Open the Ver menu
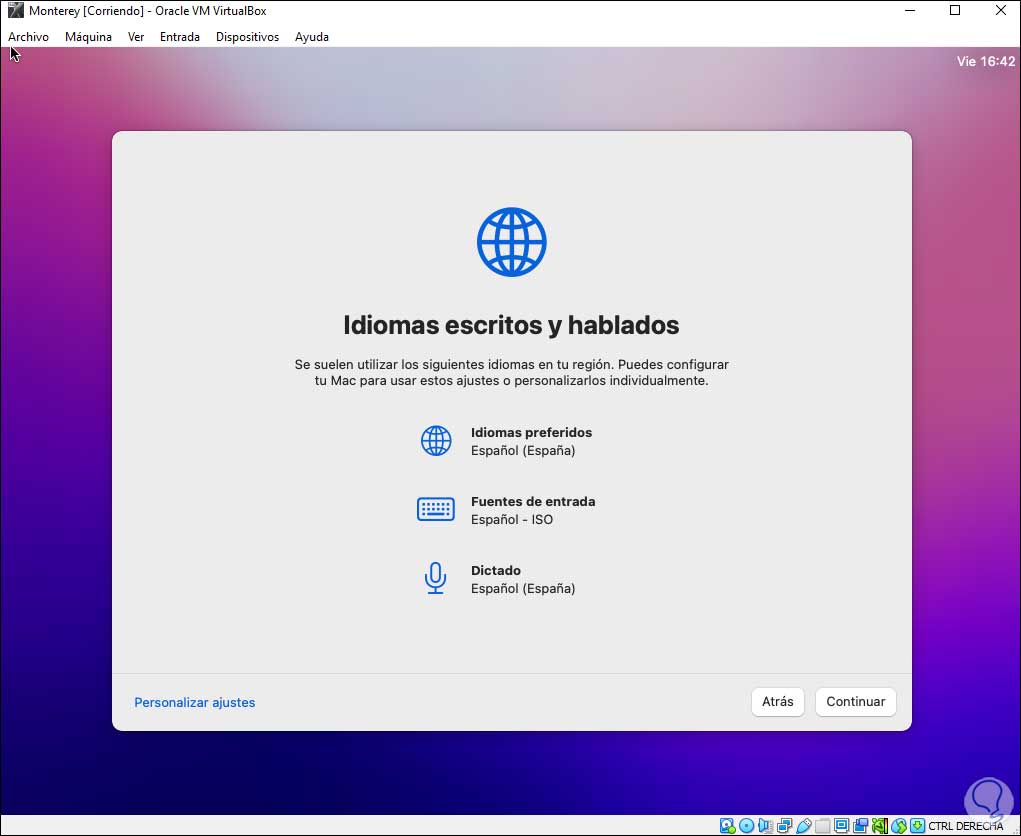 click(135, 37)
